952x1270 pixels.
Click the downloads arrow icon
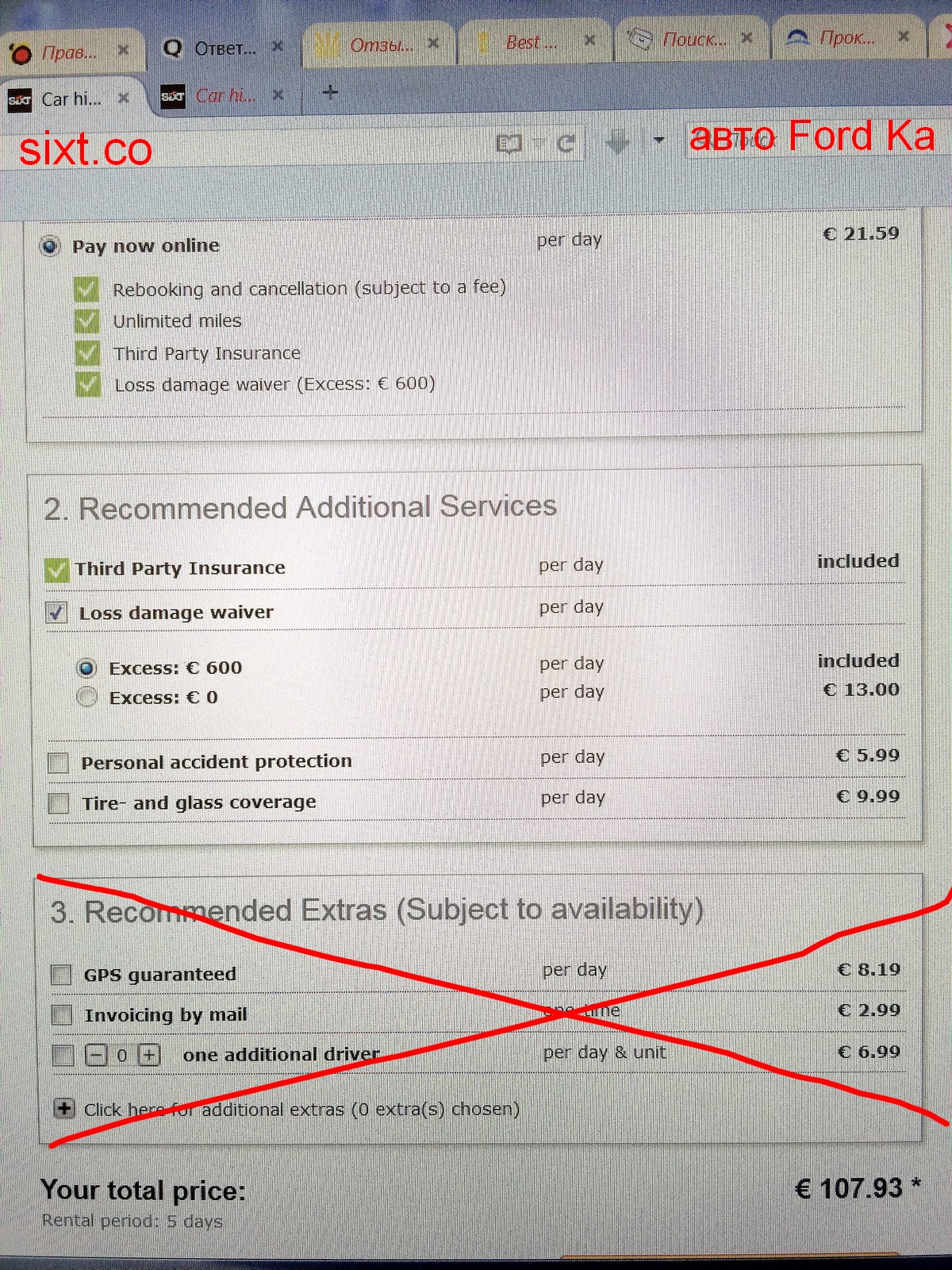(617, 143)
